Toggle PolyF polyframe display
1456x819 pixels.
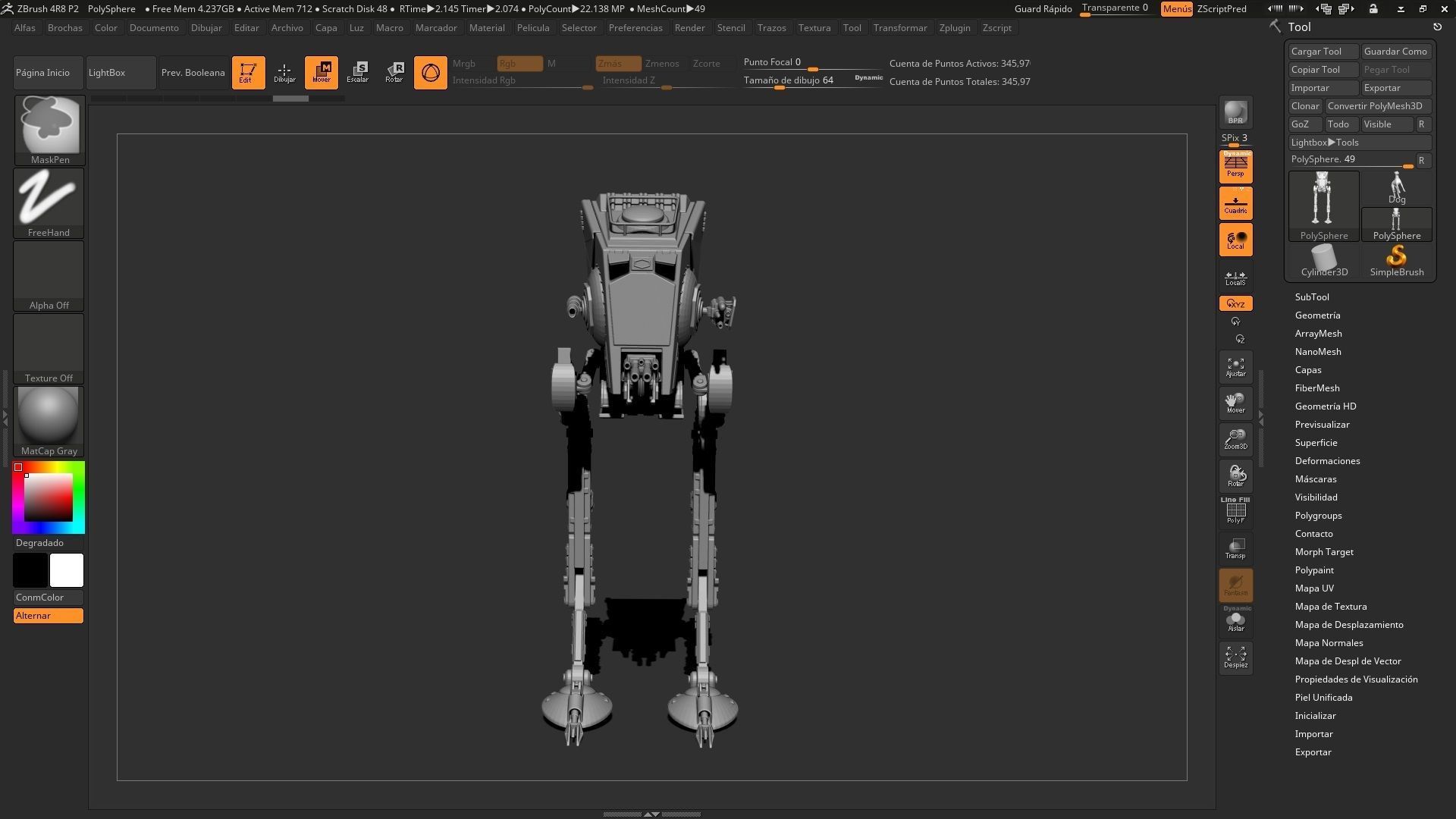pos(1235,511)
